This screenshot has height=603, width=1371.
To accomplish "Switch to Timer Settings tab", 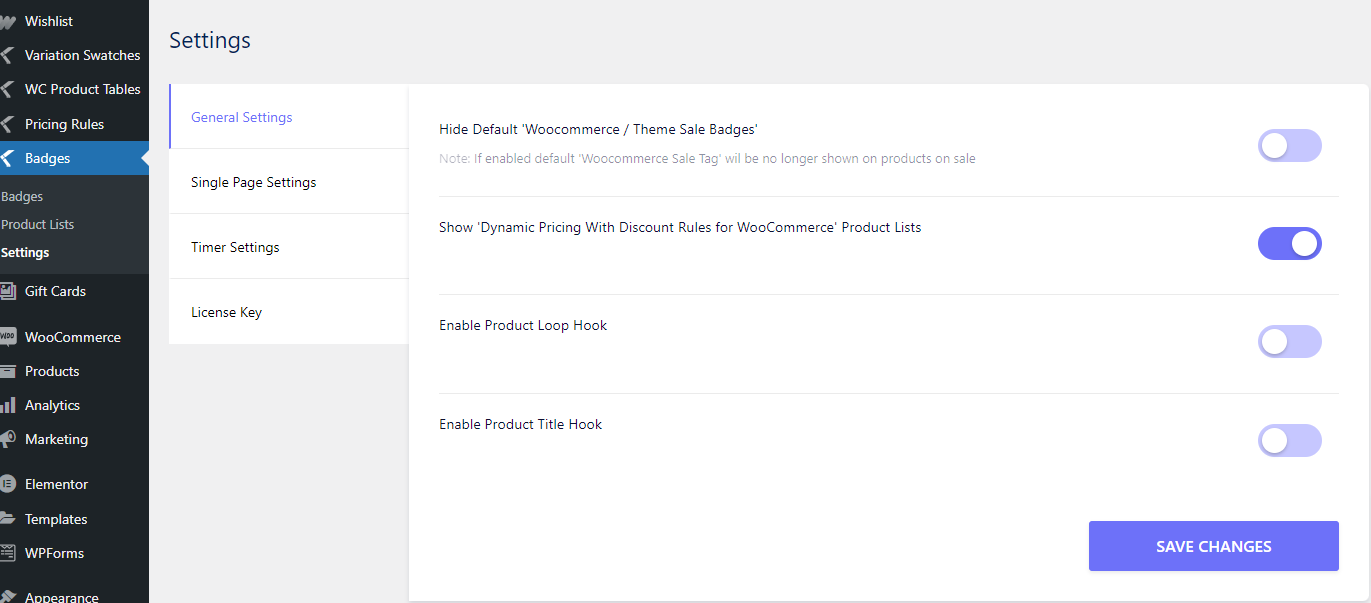I will pyautogui.click(x=289, y=247).
